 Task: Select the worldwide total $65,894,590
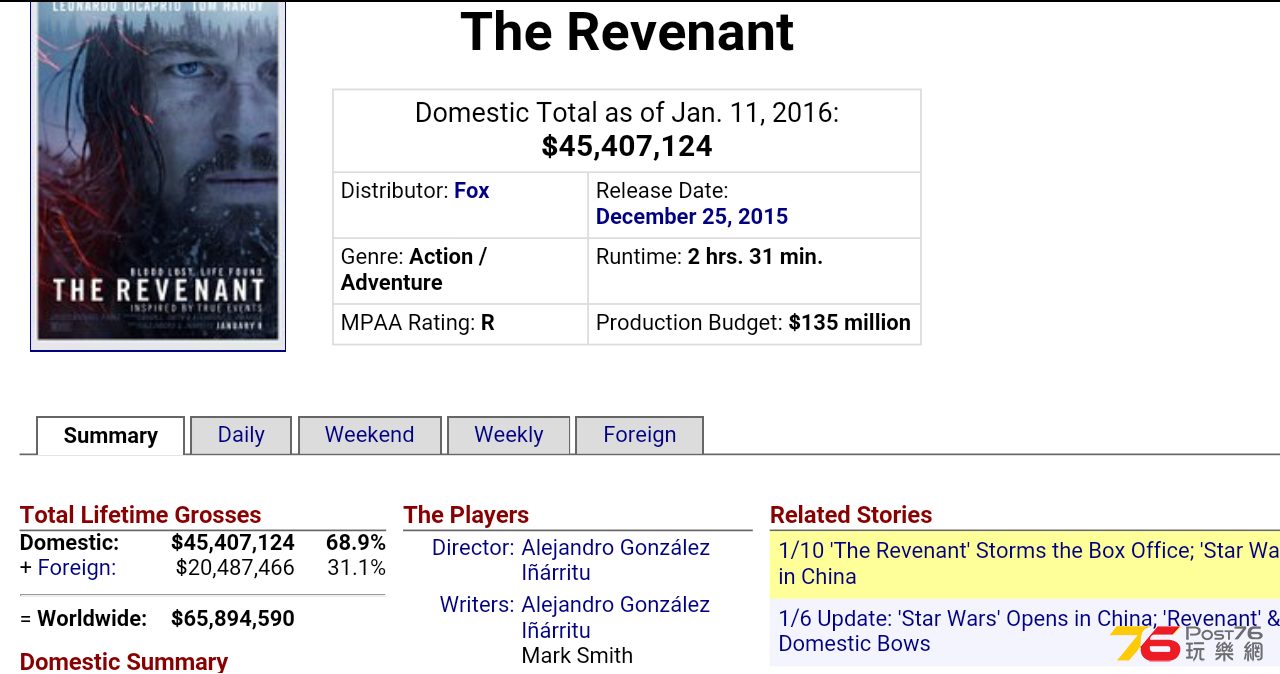coord(233,619)
